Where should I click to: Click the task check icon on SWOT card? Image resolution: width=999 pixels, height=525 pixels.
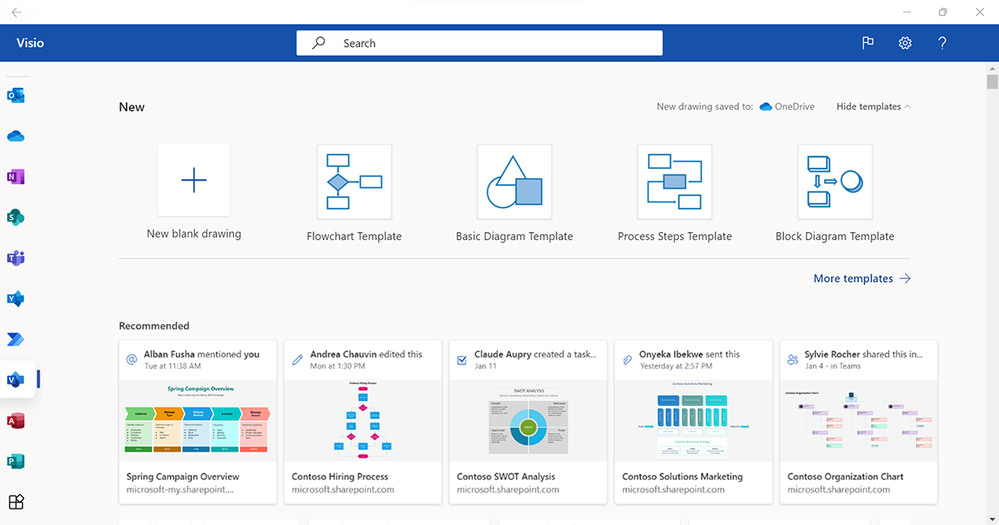[x=462, y=360]
